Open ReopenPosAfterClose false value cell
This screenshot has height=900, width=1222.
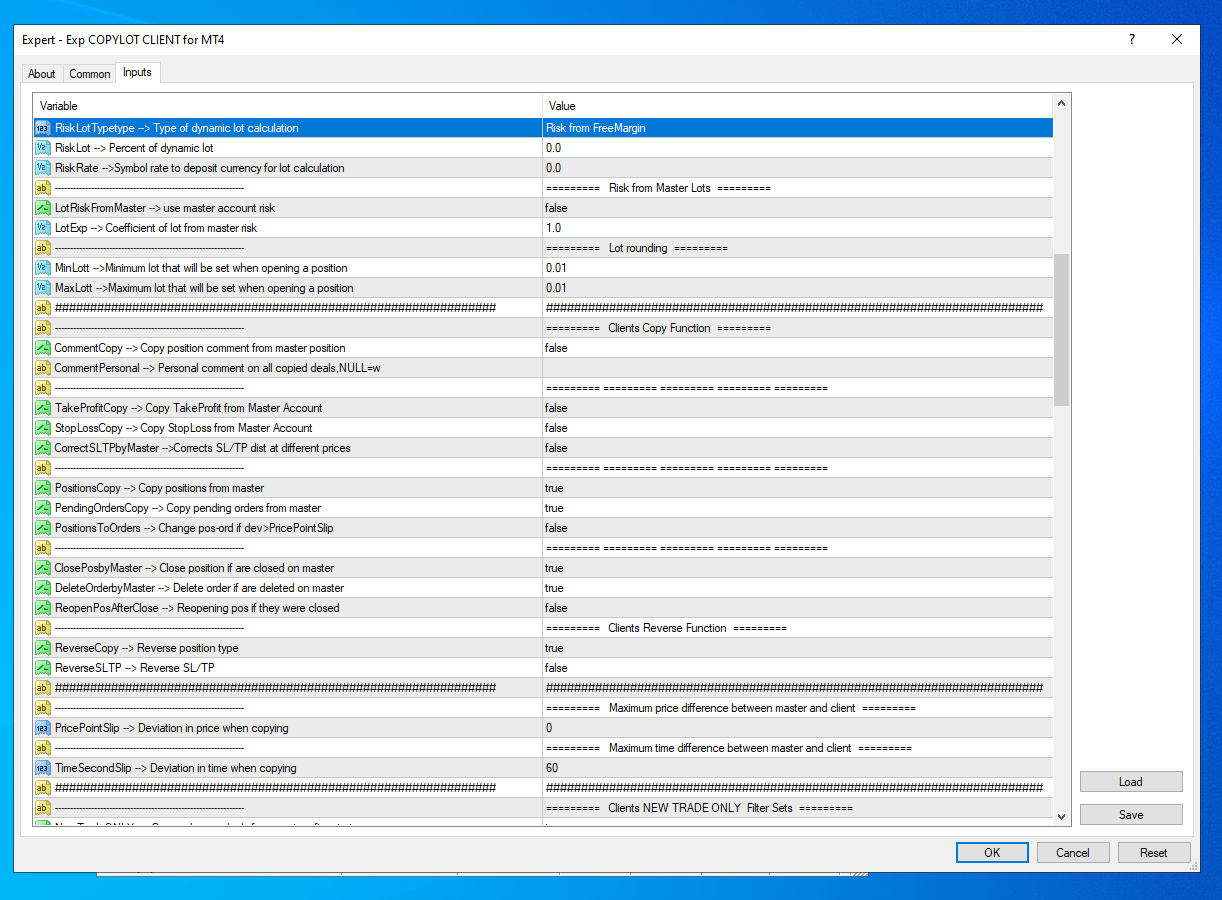(x=797, y=608)
